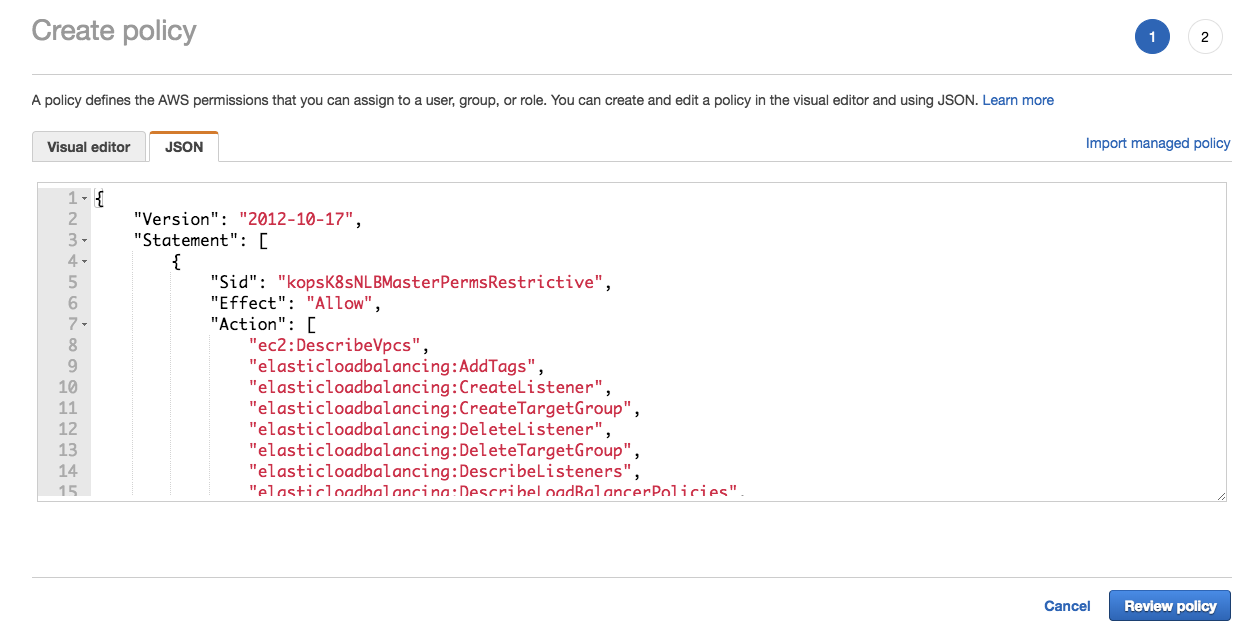
Task: Click line number 5 in the gutter
Action: (71, 281)
